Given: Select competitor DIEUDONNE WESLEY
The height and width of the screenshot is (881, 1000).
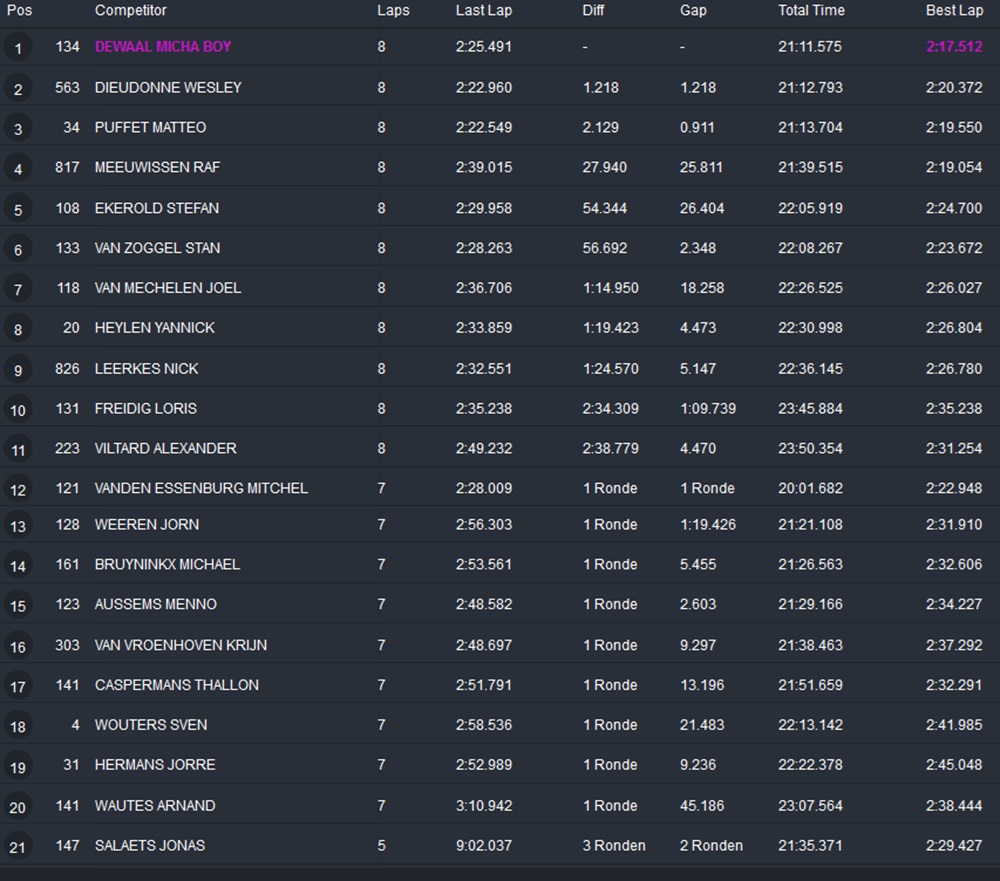Looking at the screenshot, I should (x=168, y=87).
